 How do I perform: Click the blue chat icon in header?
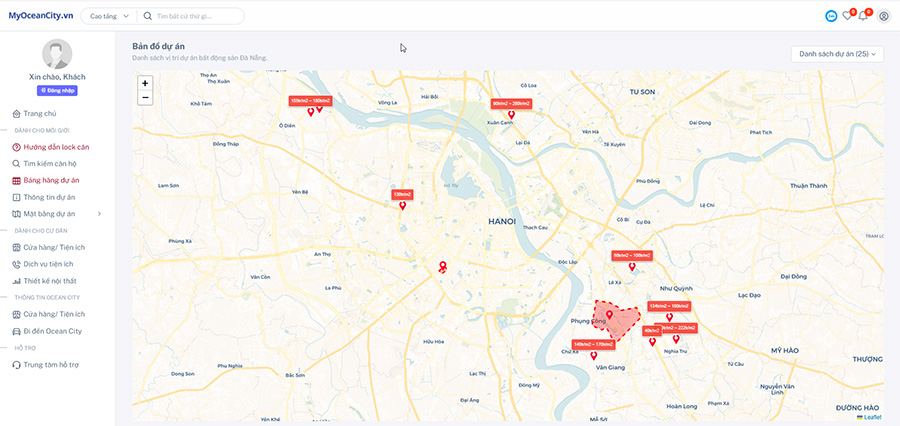[x=831, y=16]
